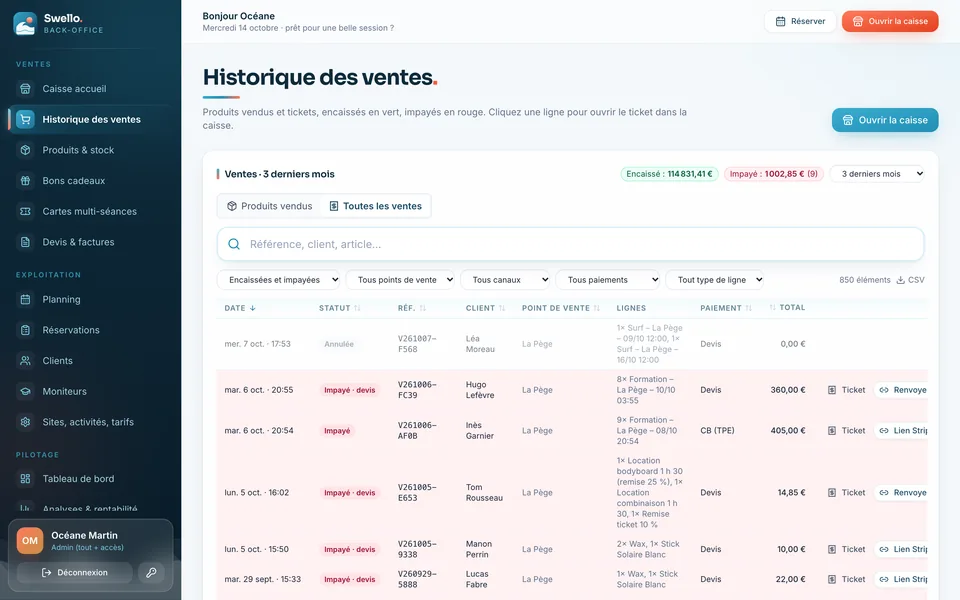The image size is (960, 600).
Task: Click Renvoyer for V261006-FC39 row
Action: click(901, 390)
